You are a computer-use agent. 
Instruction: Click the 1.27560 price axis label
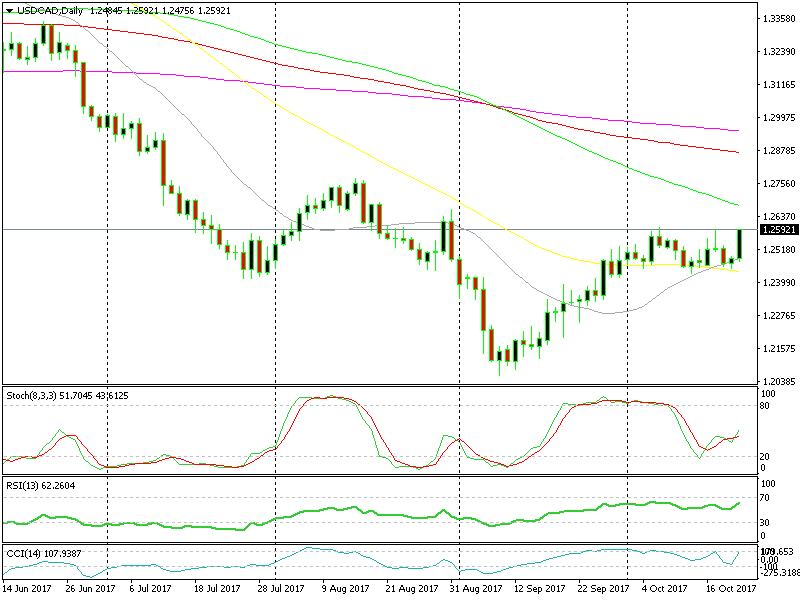pyautogui.click(x=779, y=184)
